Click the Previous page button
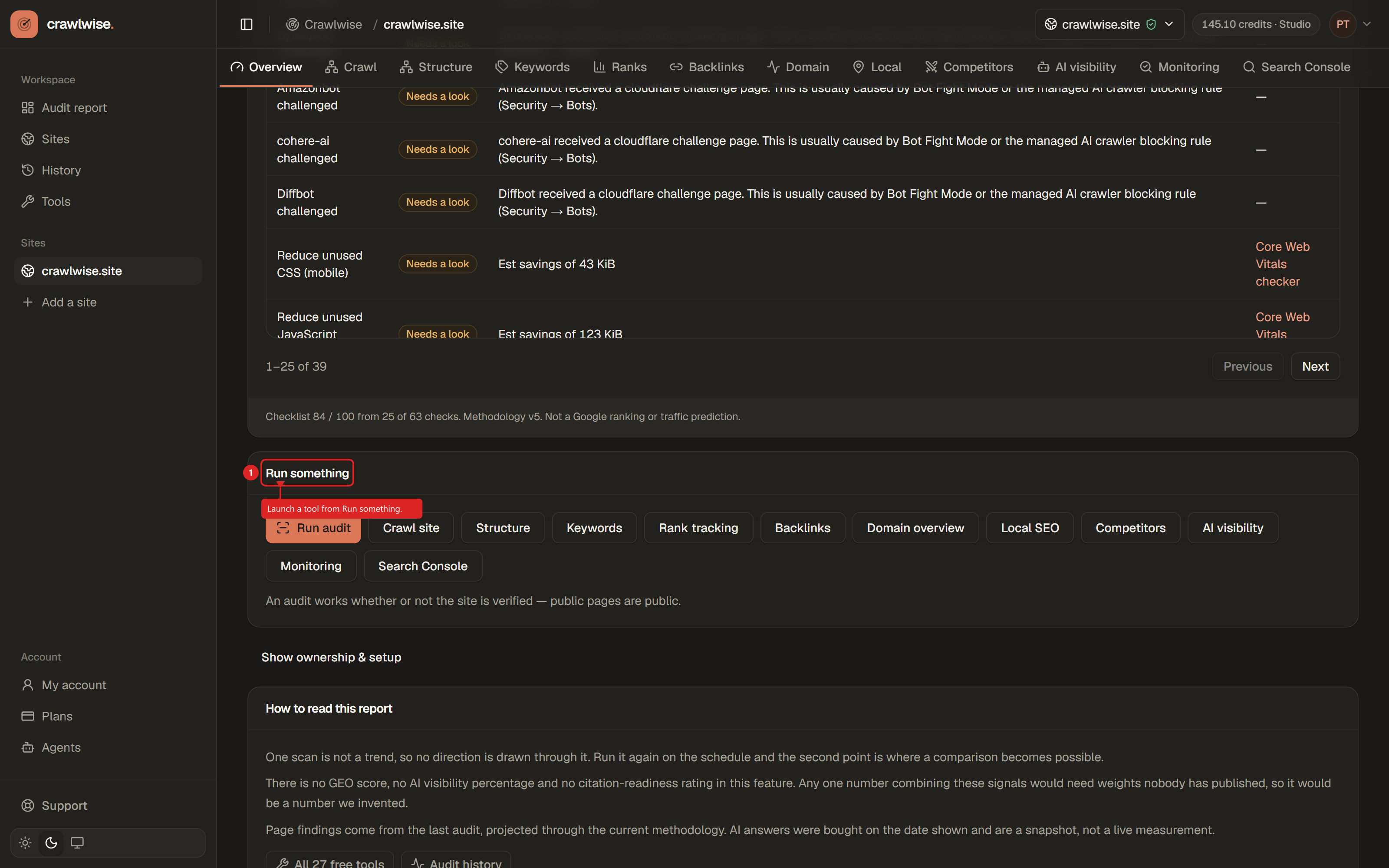1389x868 pixels. click(x=1248, y=366)
